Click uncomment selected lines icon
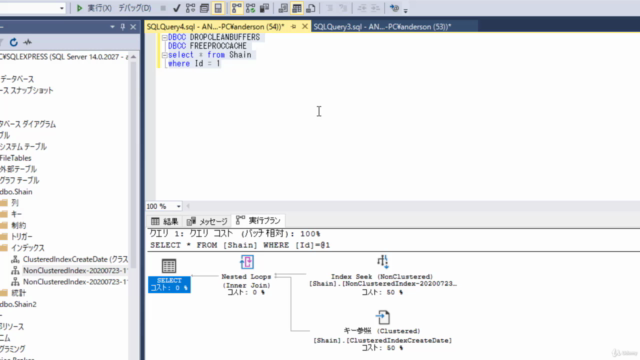 click(343, 8)
